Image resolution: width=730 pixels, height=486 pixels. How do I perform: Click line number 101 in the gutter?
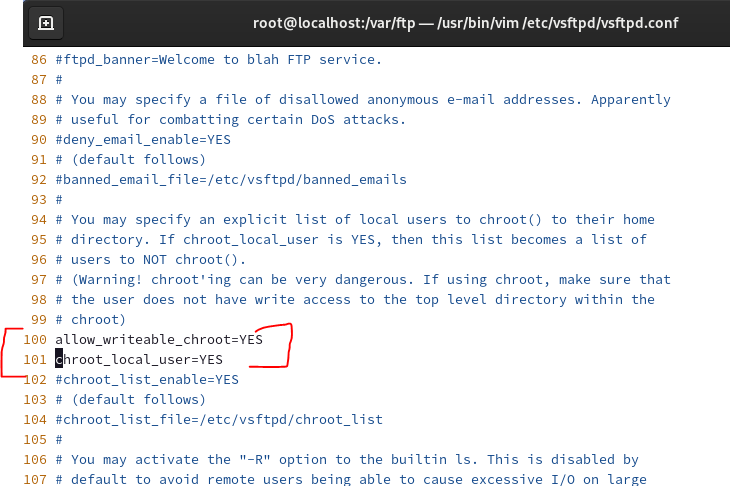(x=35, y=360)
